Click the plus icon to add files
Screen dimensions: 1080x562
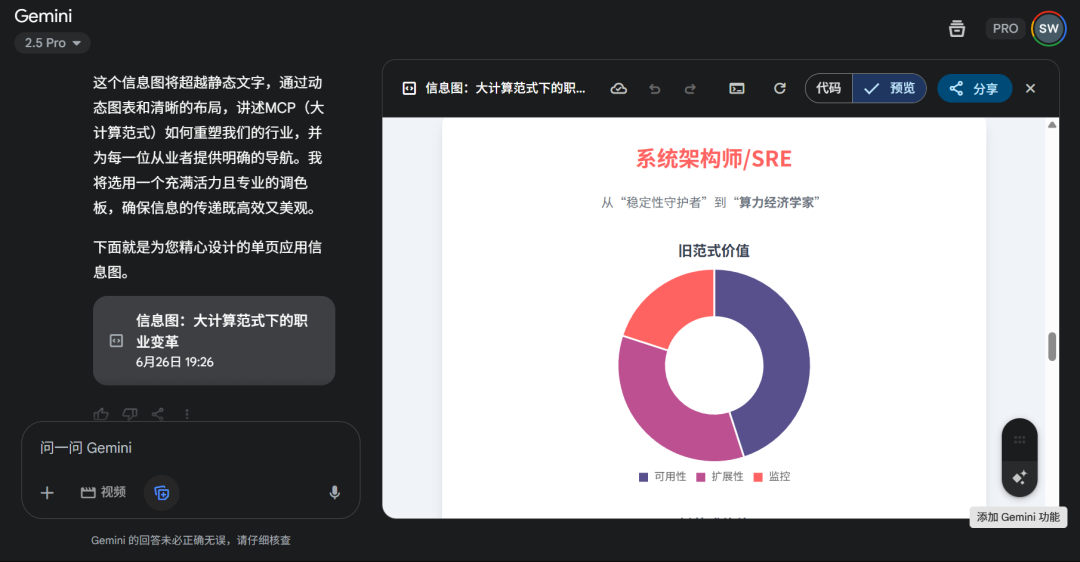(47, 492)
